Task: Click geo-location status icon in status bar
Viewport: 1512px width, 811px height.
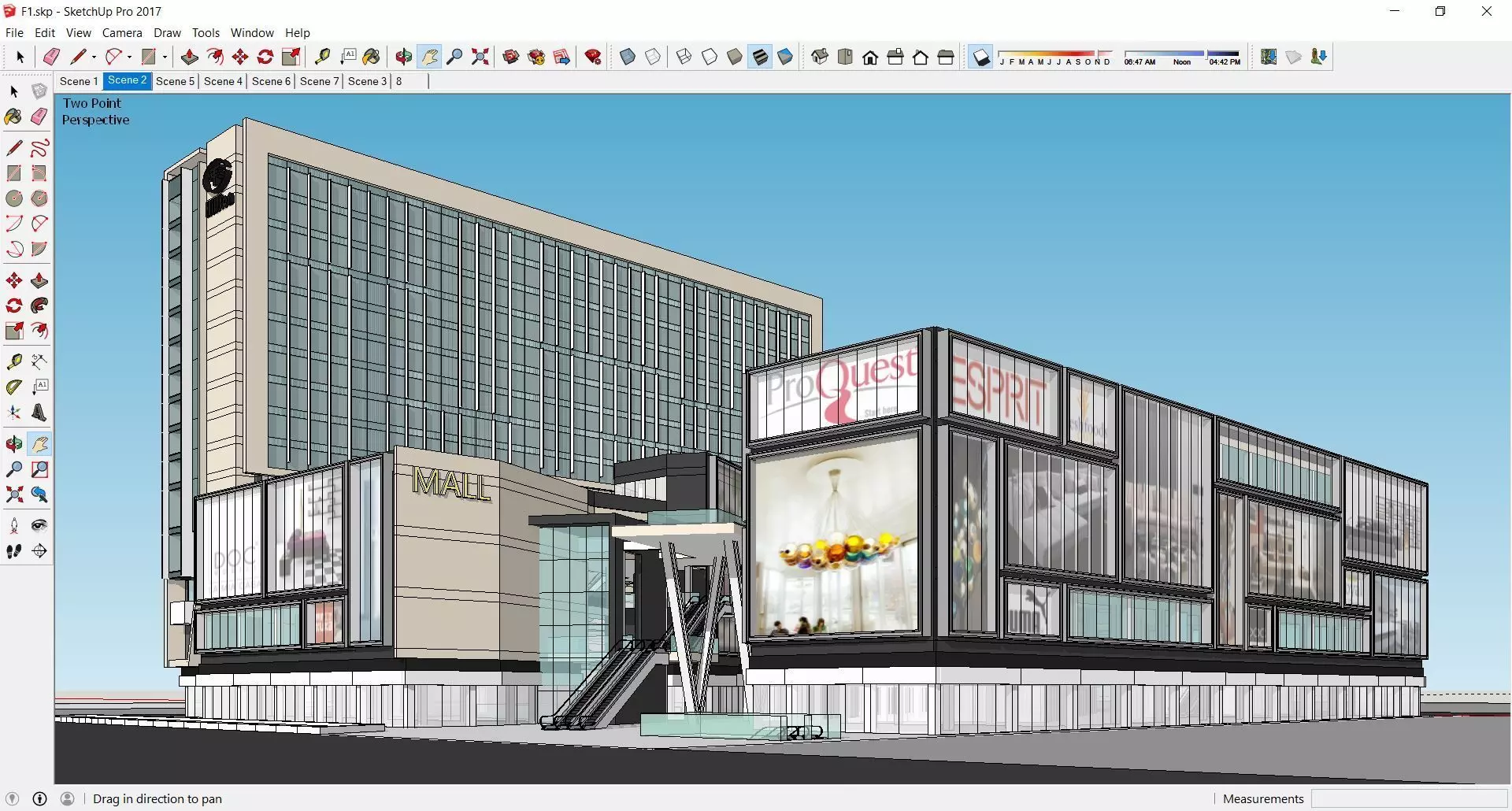Action: [12, 798]
